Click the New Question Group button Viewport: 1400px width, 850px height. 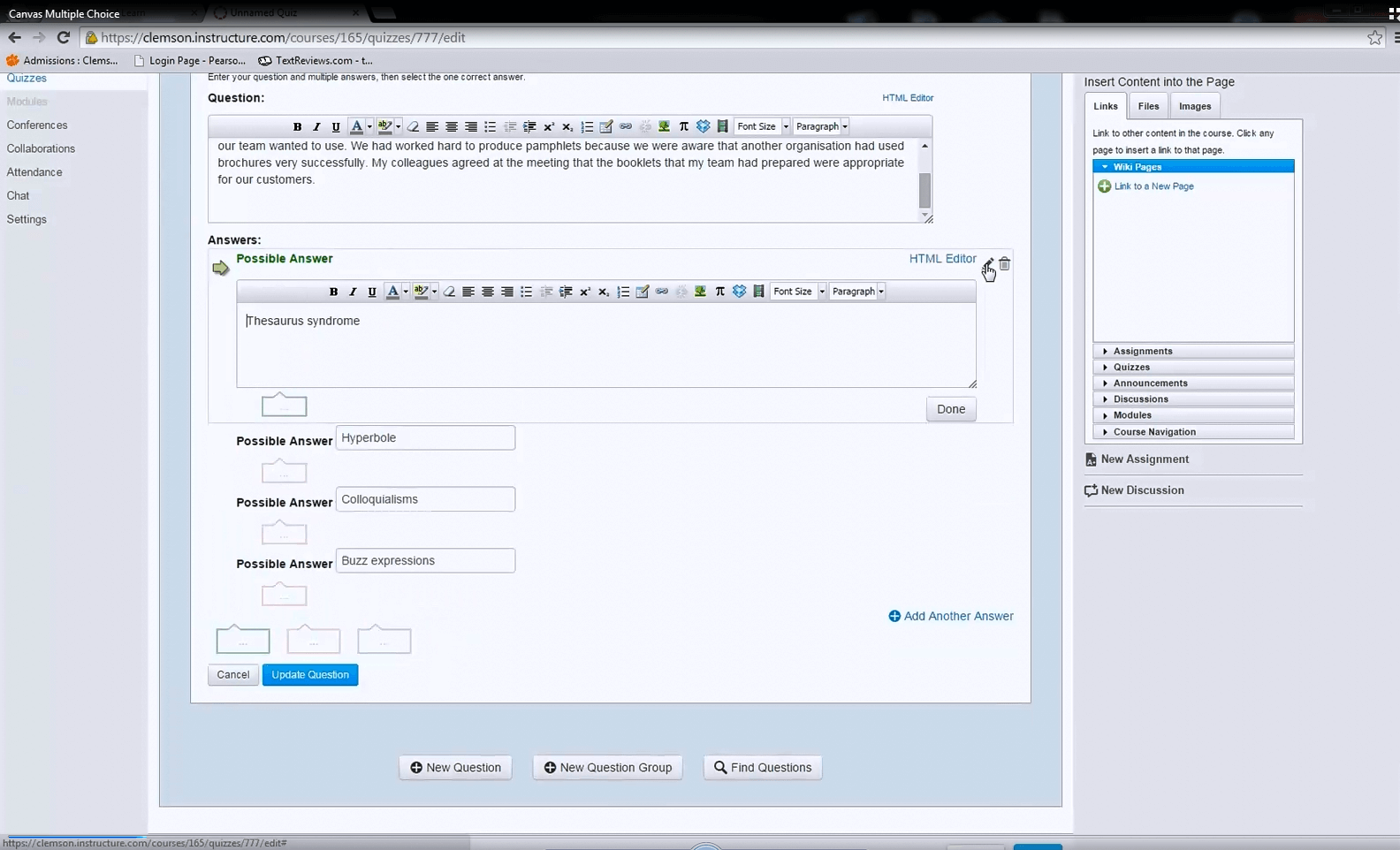tap(608, 768)
